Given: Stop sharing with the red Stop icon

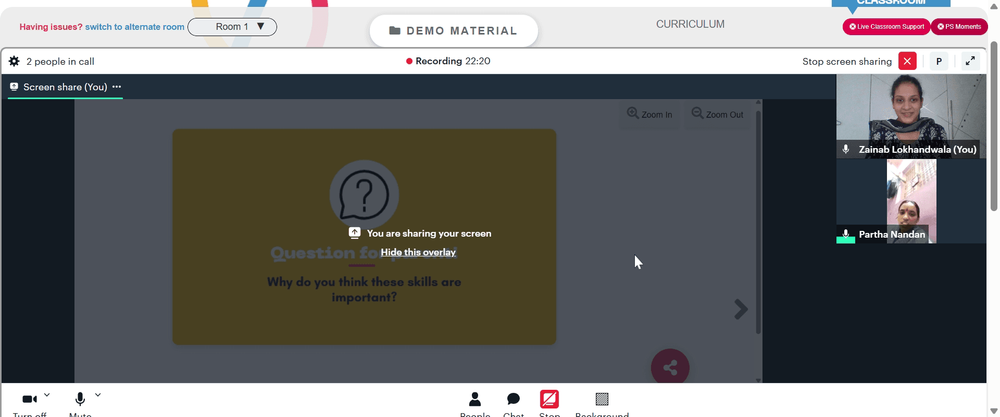Looking at the screenshot, I should click(x=549, y=399).
